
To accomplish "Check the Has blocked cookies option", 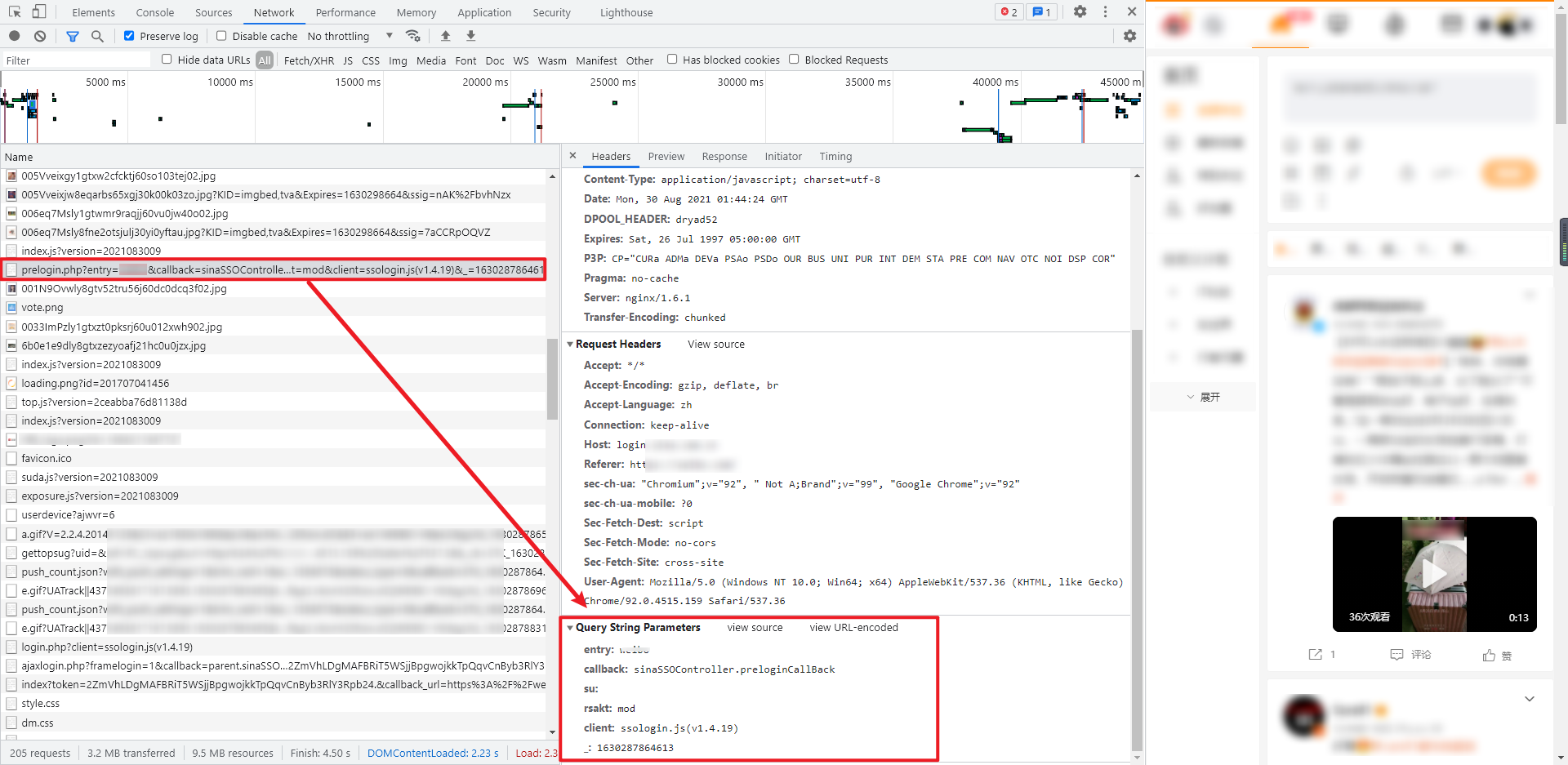I will [672, 59].
